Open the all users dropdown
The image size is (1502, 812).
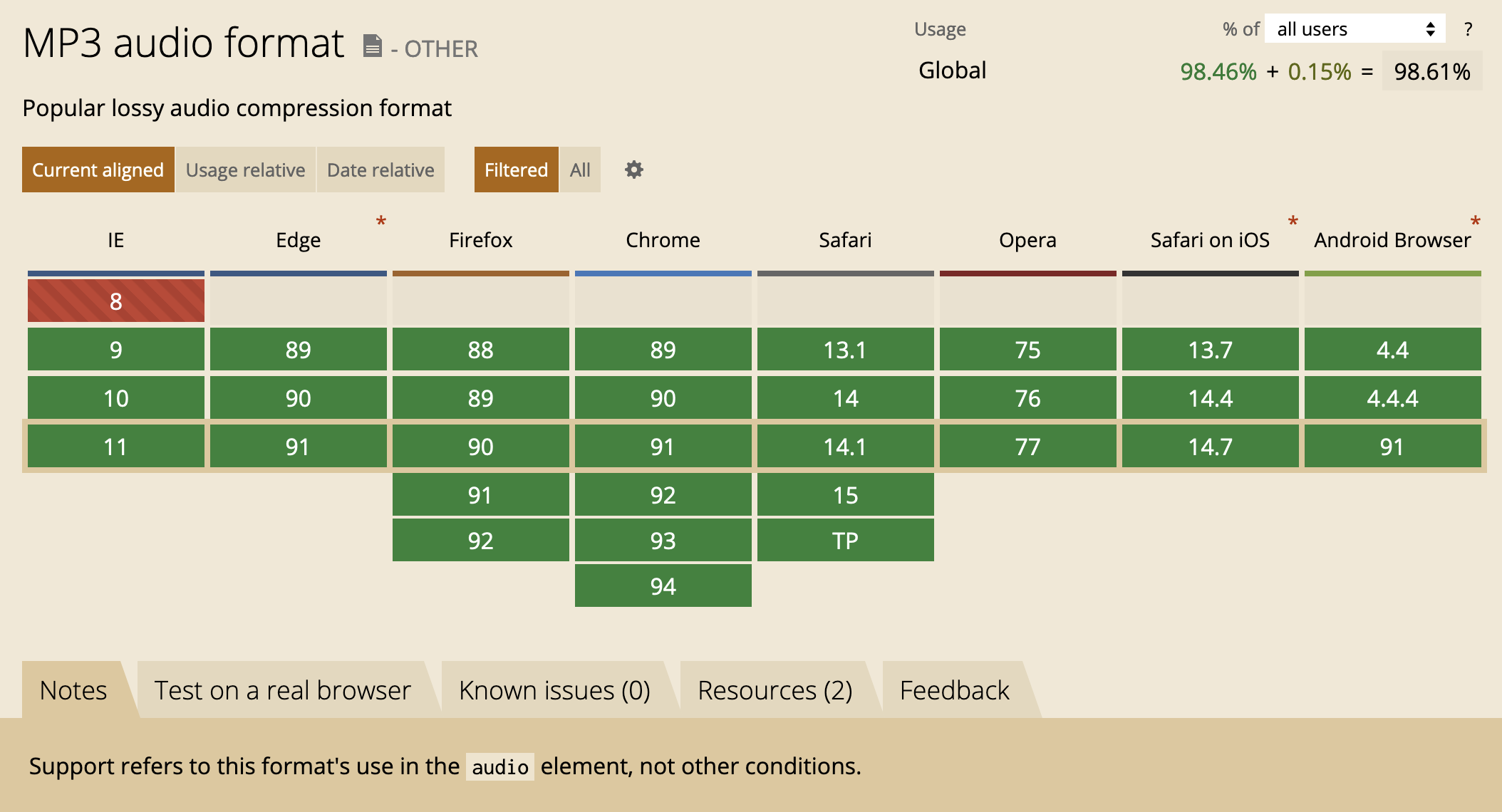tap(1355, 29)
